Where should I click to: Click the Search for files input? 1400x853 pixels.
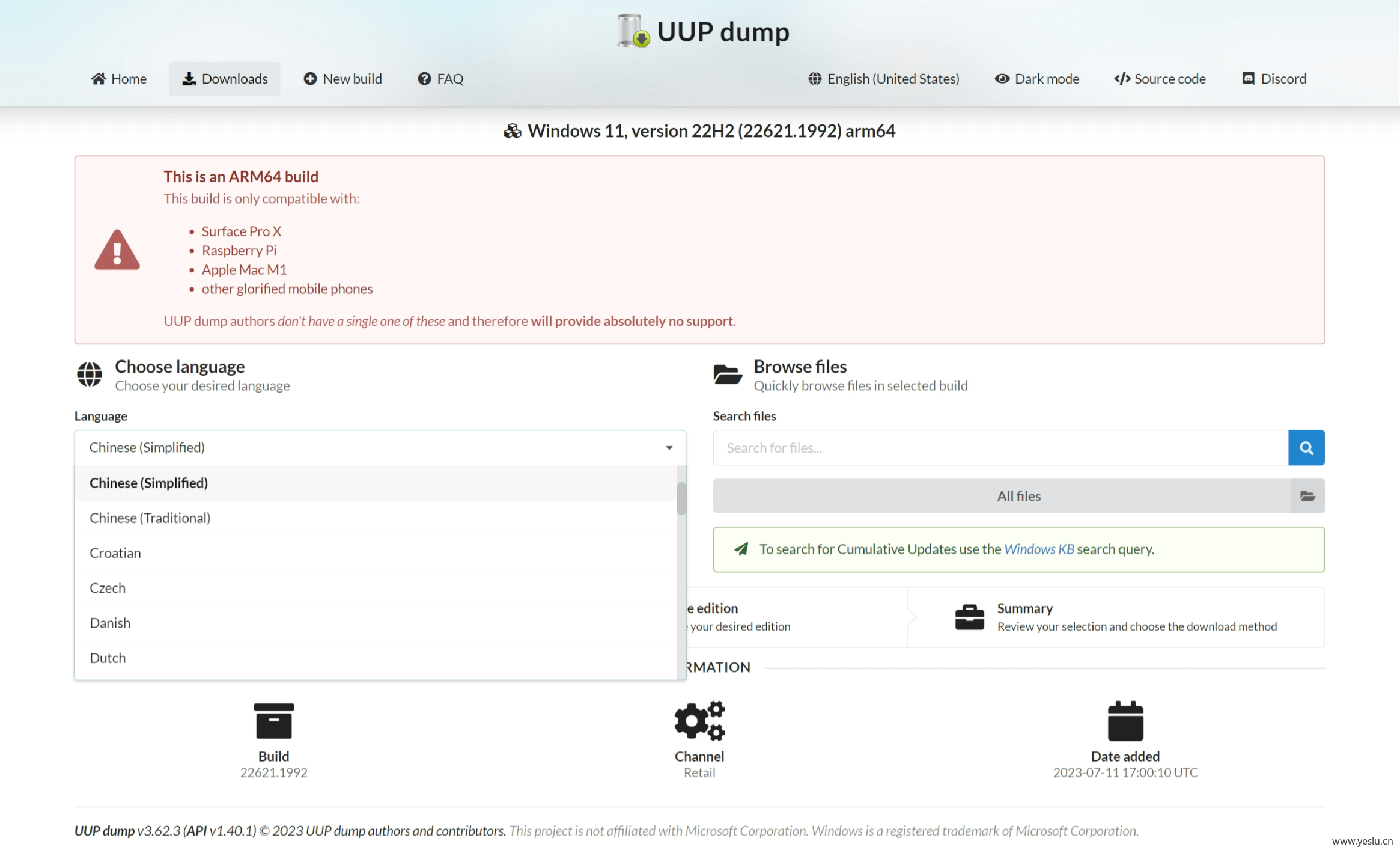(1000, 448)
